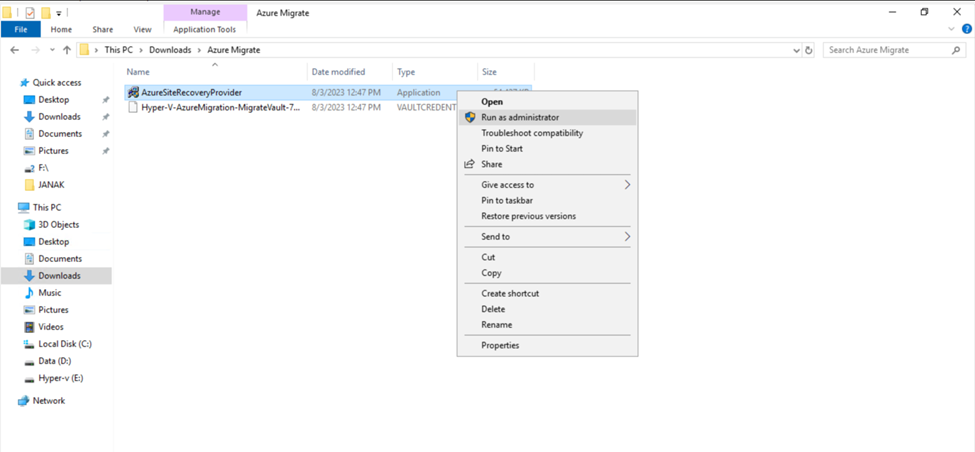
Task: Open Properties from context menu
Action: (x=547, y=345)
